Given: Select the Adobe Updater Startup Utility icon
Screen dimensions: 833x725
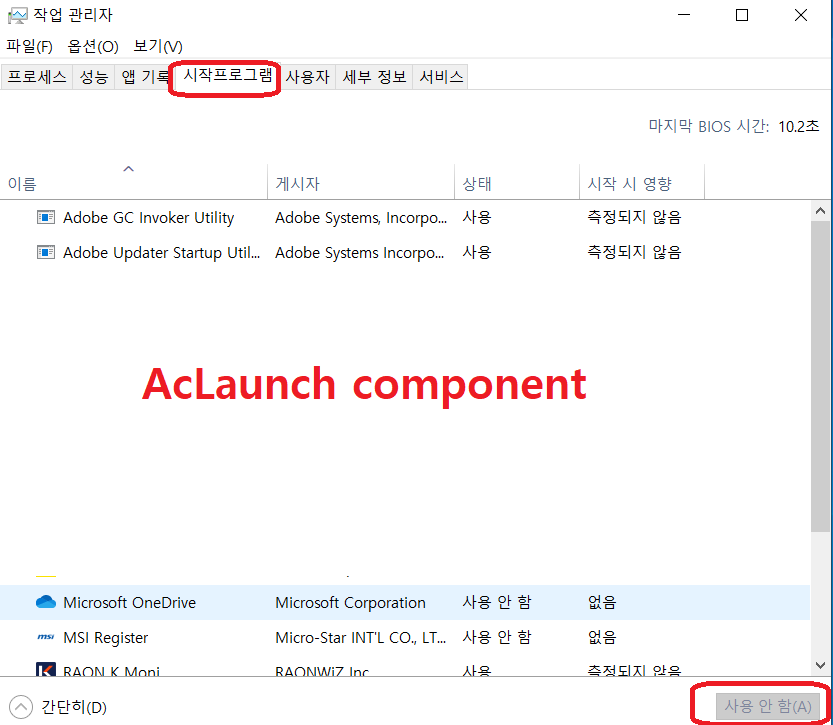Looking at the screenshot, I should pyautogui.click(x=46, y=252).
